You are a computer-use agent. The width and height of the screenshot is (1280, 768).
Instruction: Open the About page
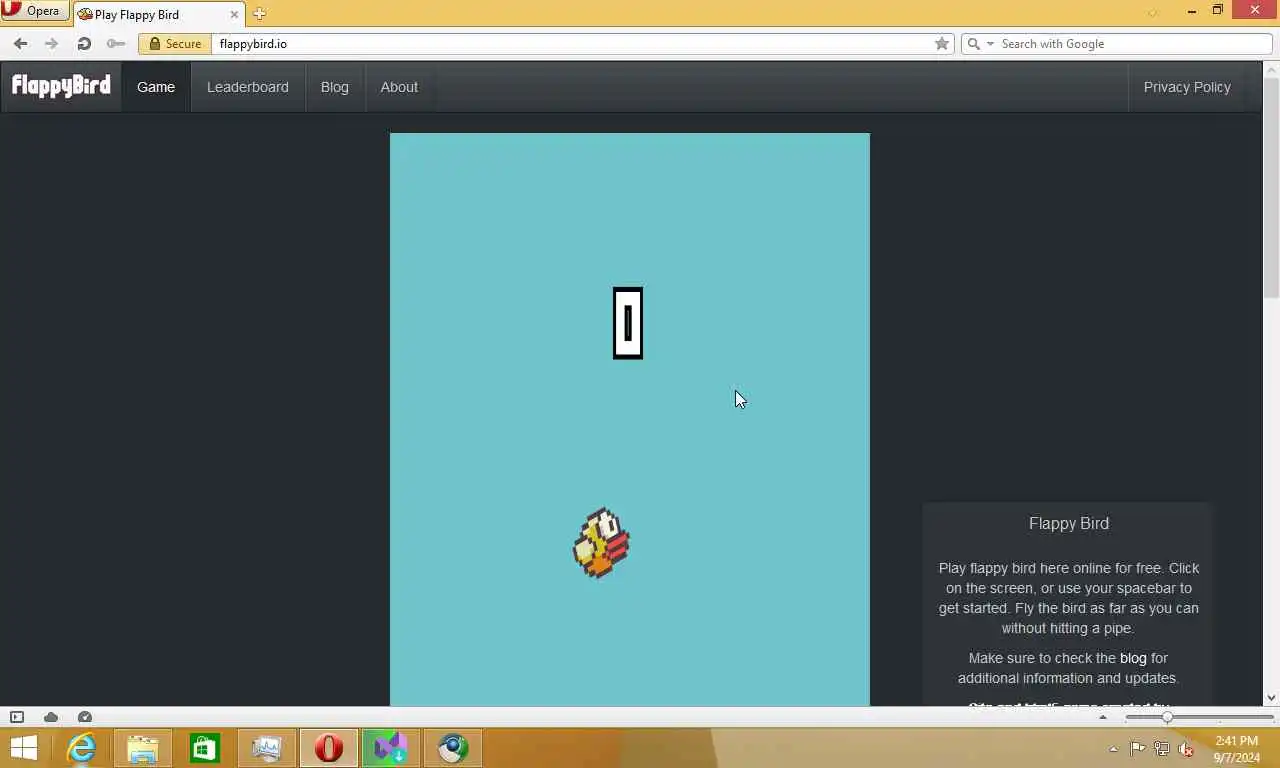coord(399,87)
